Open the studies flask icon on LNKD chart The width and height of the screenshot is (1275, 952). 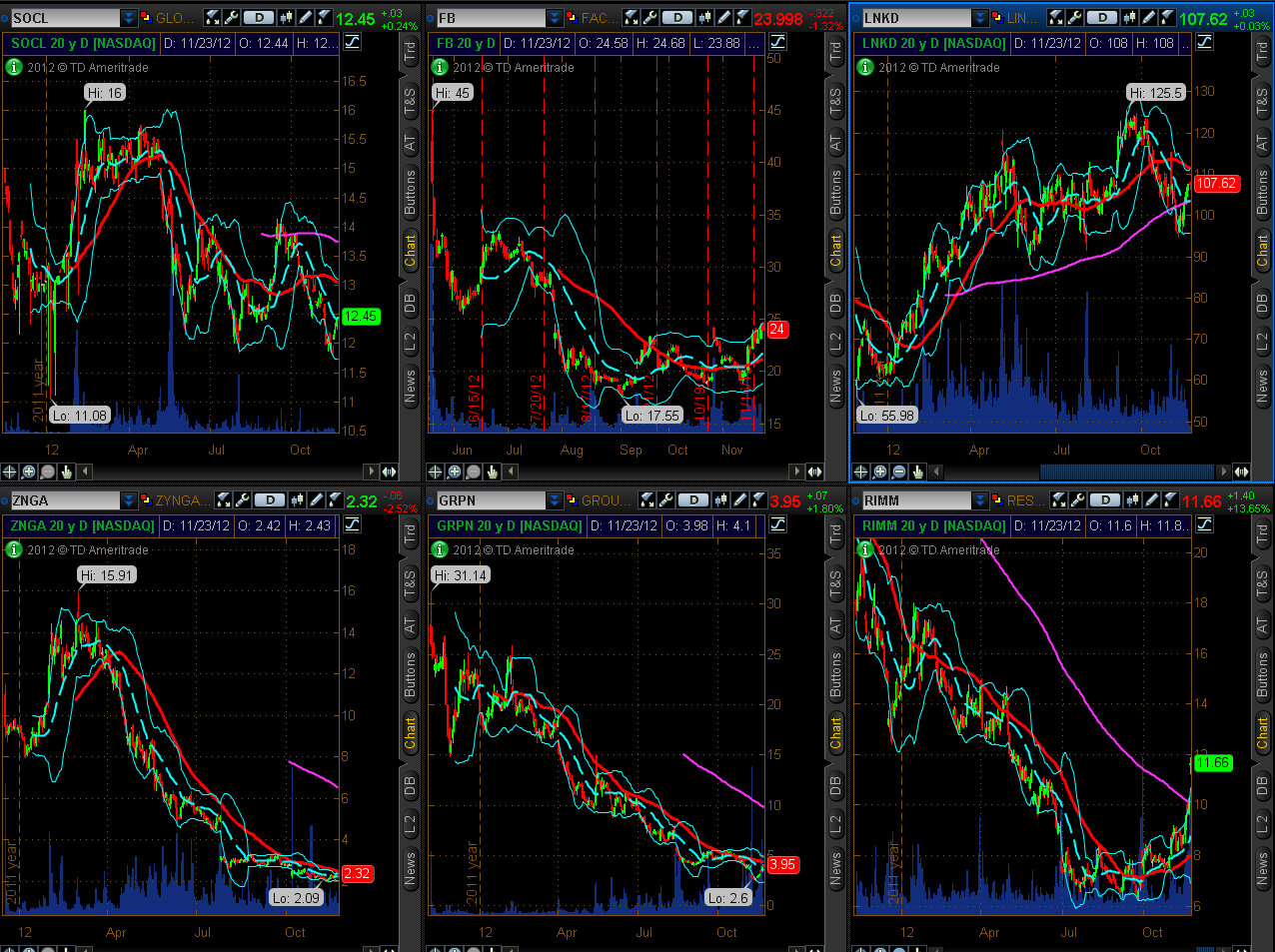[x=1056, y=18]
